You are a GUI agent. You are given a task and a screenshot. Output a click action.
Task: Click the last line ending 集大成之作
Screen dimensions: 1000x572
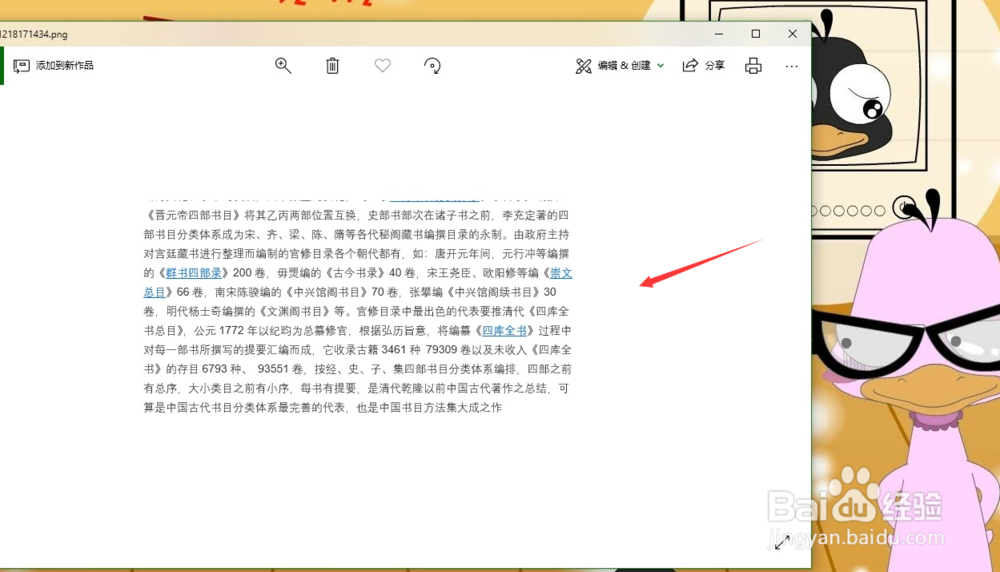323,407
